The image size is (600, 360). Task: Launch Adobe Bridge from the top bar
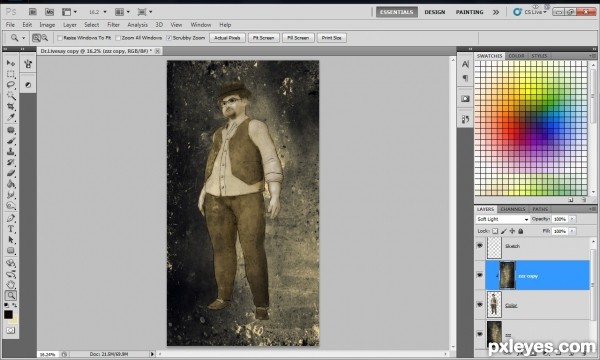(33, 12)
